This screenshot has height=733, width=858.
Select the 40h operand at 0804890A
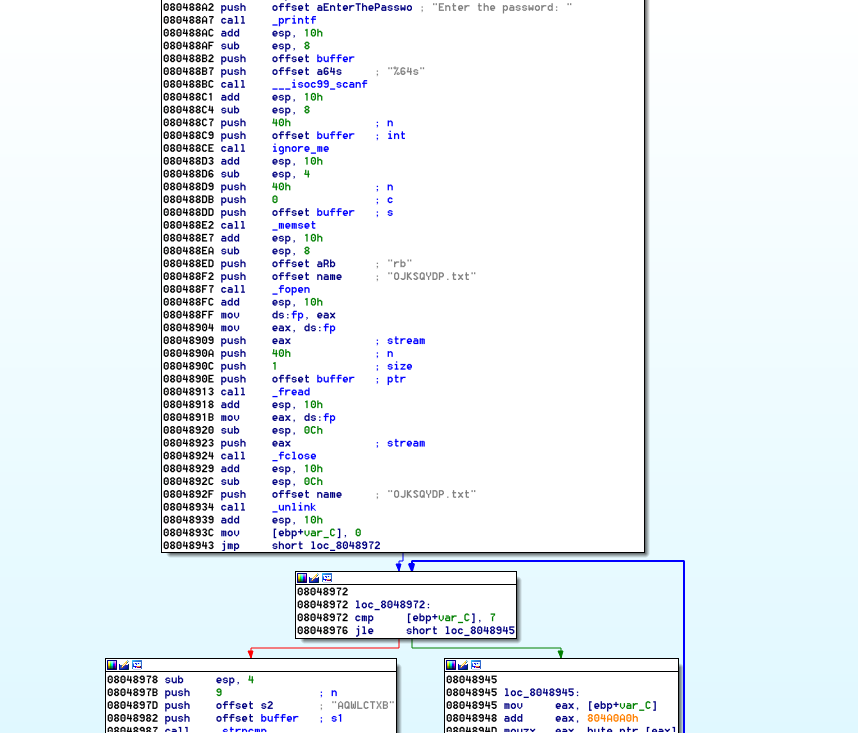(281, 353)
